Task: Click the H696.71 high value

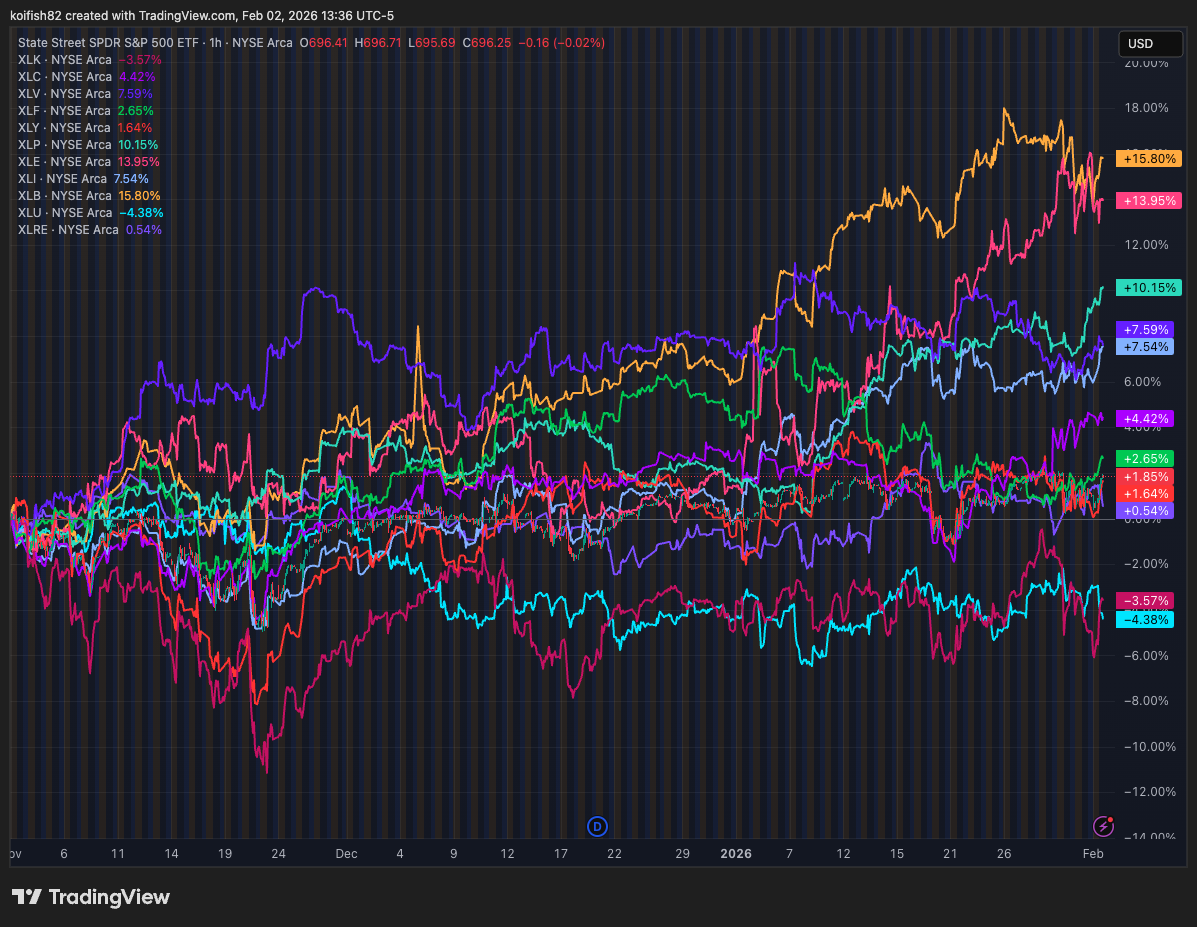Action: 378,43
